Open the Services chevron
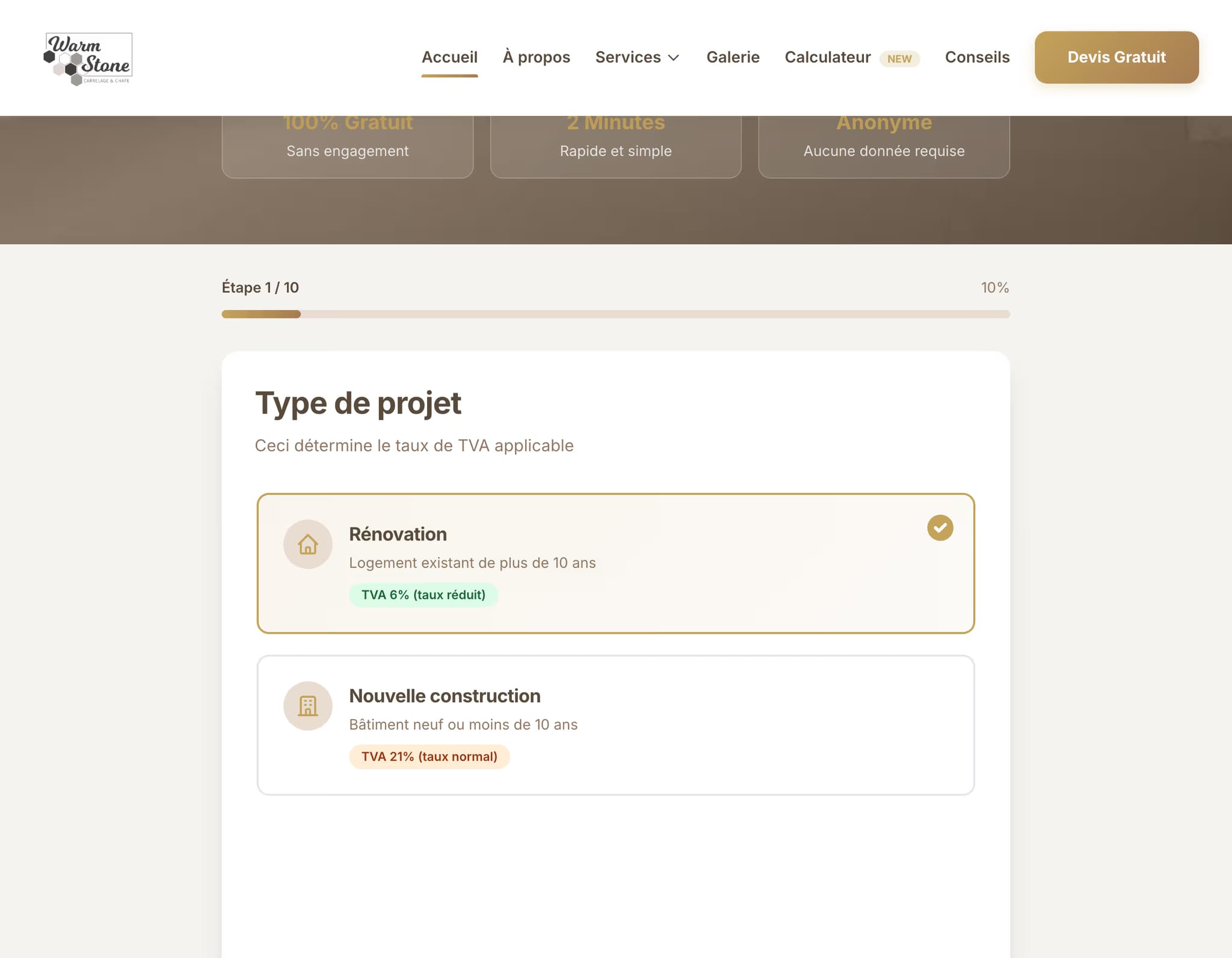 point(674,58)
